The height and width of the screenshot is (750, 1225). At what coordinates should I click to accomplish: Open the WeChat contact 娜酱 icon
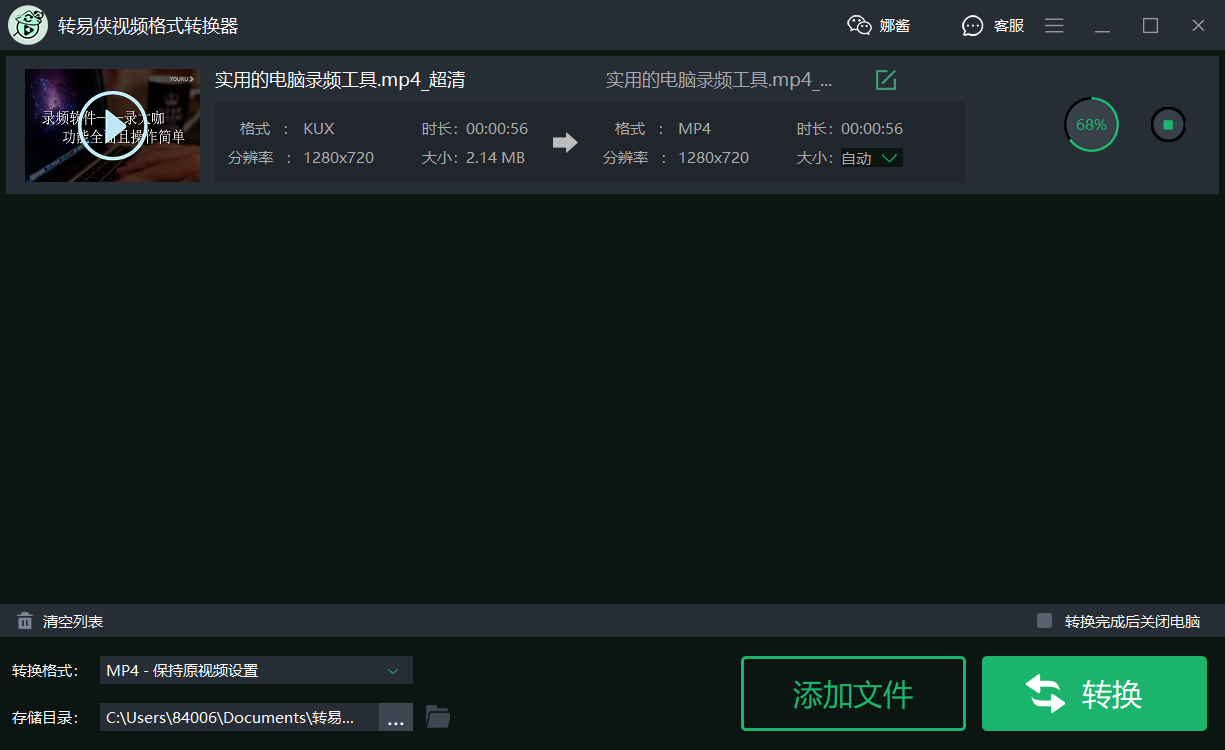coord(861,25)
